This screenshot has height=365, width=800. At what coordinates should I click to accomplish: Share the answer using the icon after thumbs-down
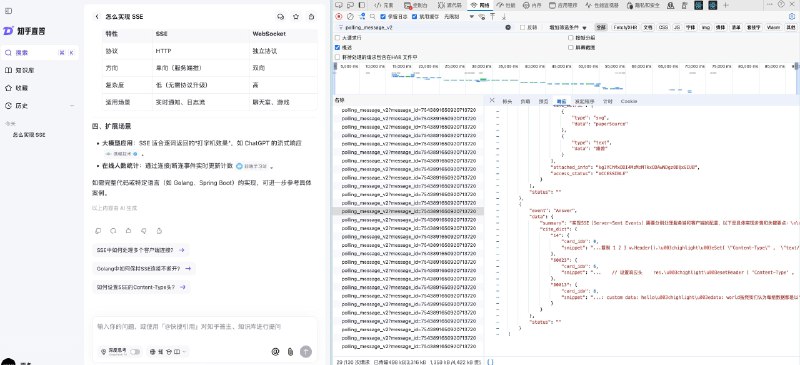pyautogui.click(x=159, y=231)
